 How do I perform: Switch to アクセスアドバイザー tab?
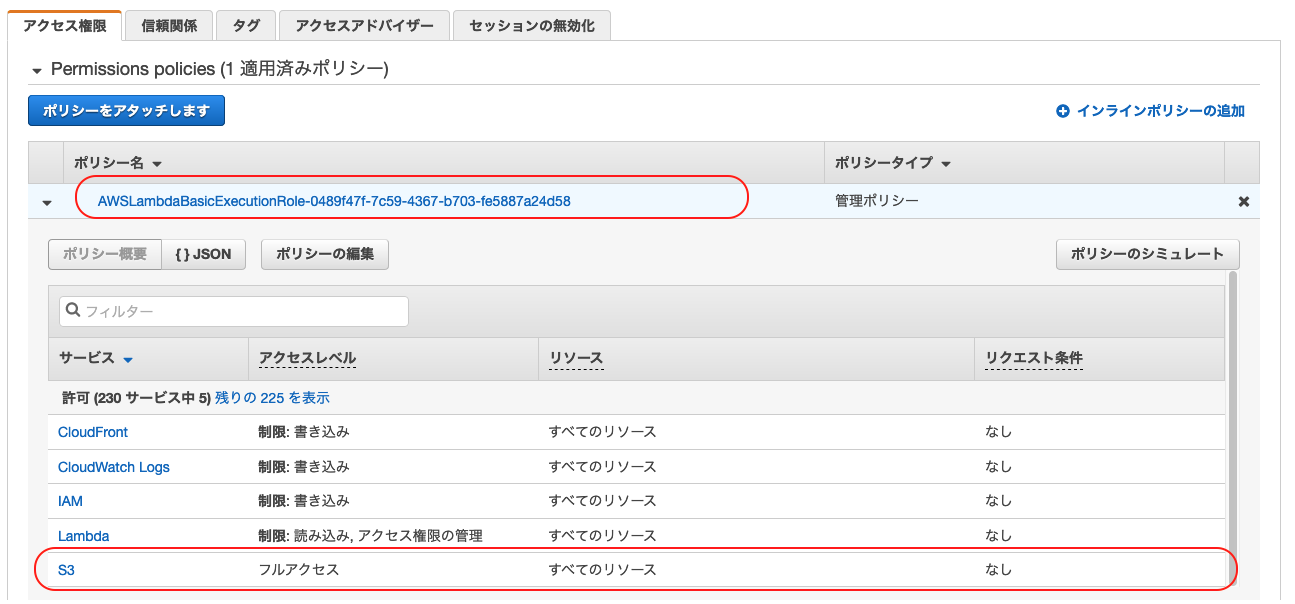point(364,26)
